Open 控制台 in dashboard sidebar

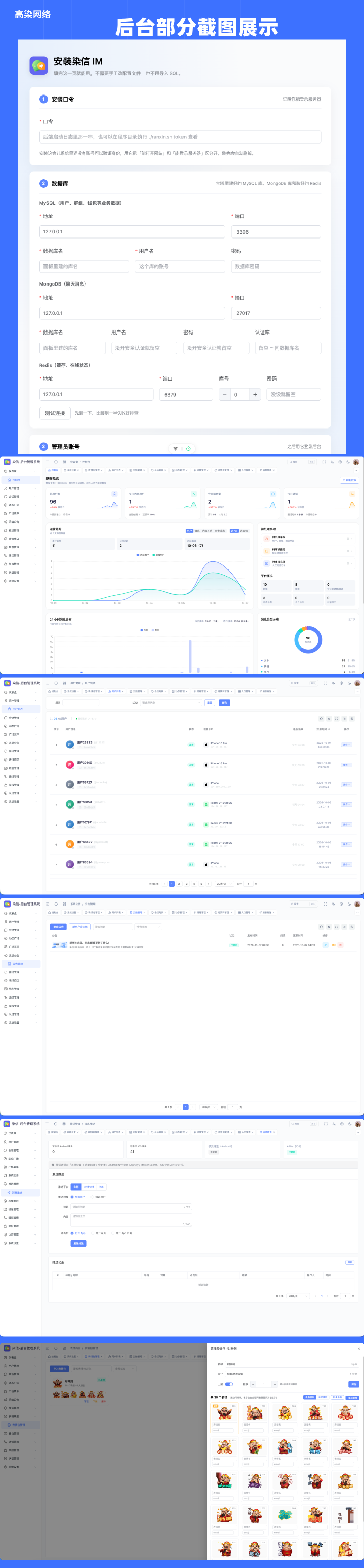[20, 480]
